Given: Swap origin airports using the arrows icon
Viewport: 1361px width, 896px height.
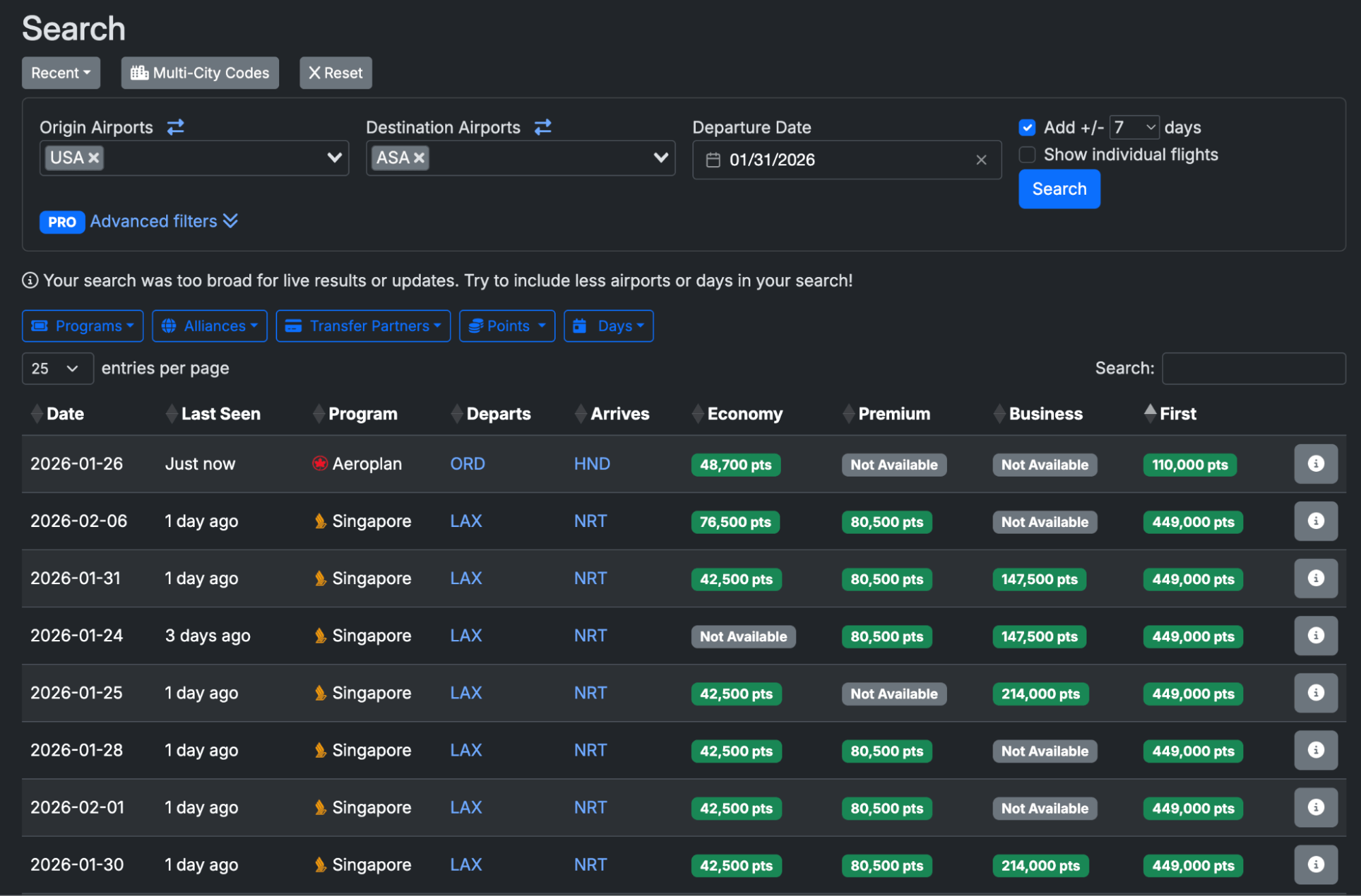Looking at the screenshot, I should click(x=176, y=127).
